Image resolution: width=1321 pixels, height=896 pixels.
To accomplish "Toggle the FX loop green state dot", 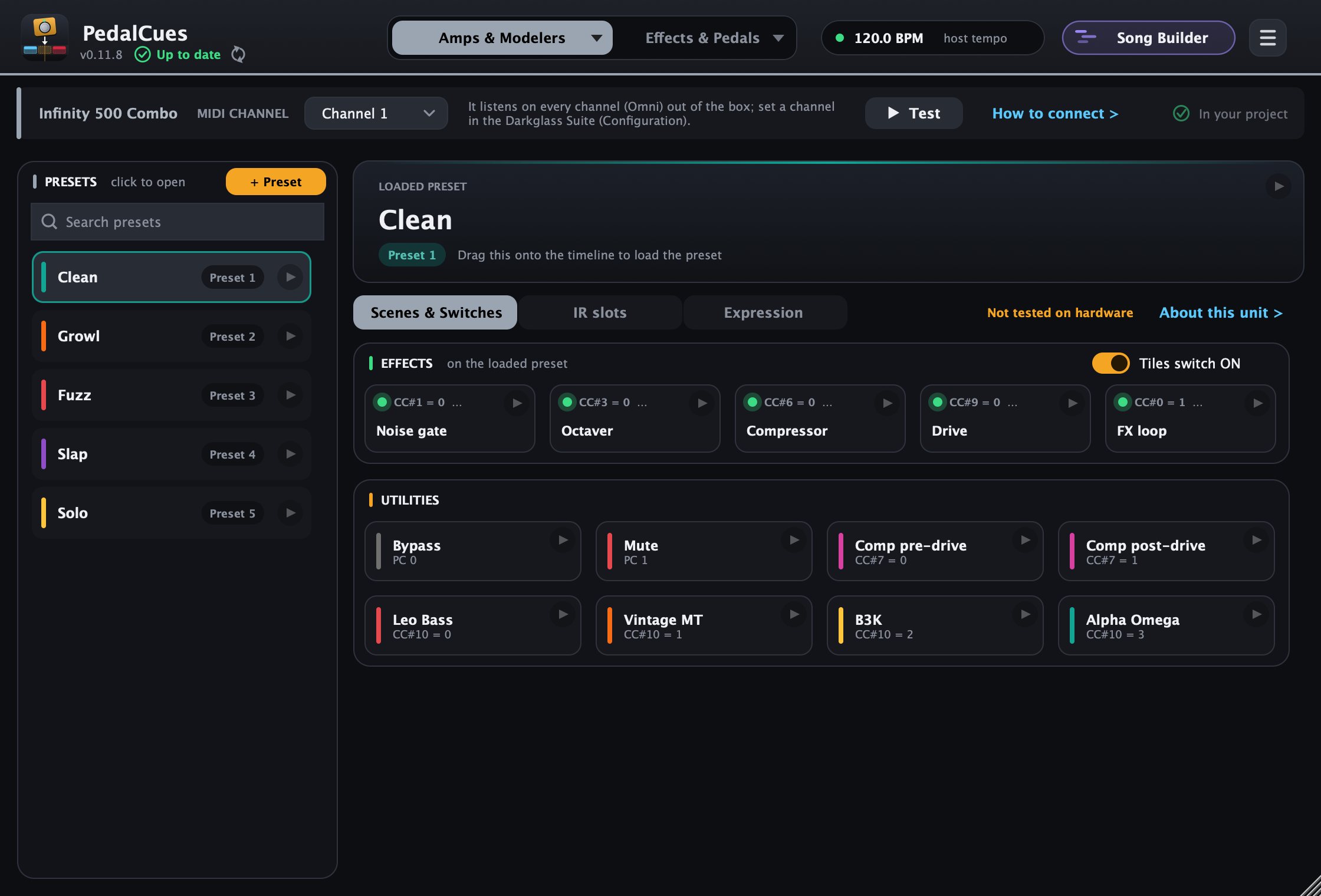I will click(1123, 402).
